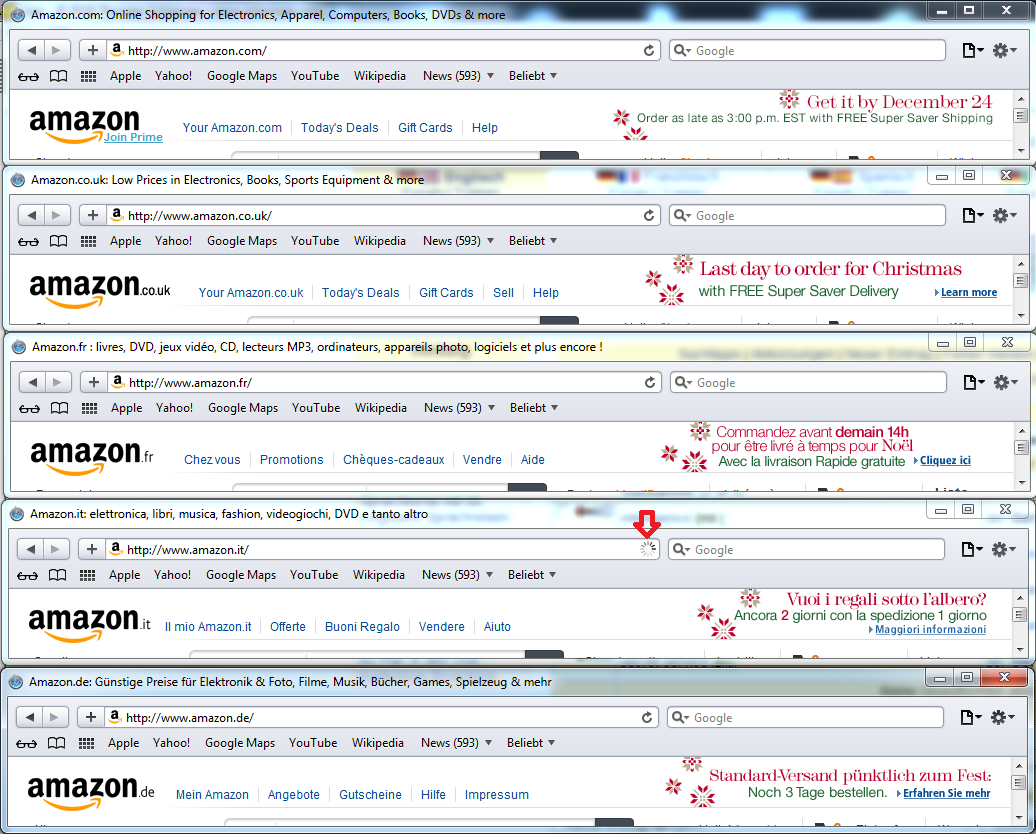This screenshot has width=1036, height=834.
Task: Click Join Prime link
Action: point(133,137)
